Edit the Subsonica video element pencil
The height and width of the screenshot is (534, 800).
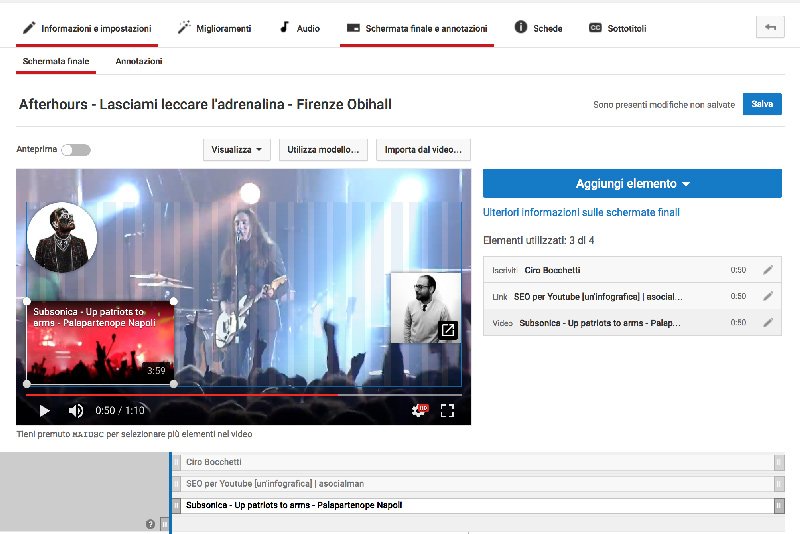coord(768,322)
